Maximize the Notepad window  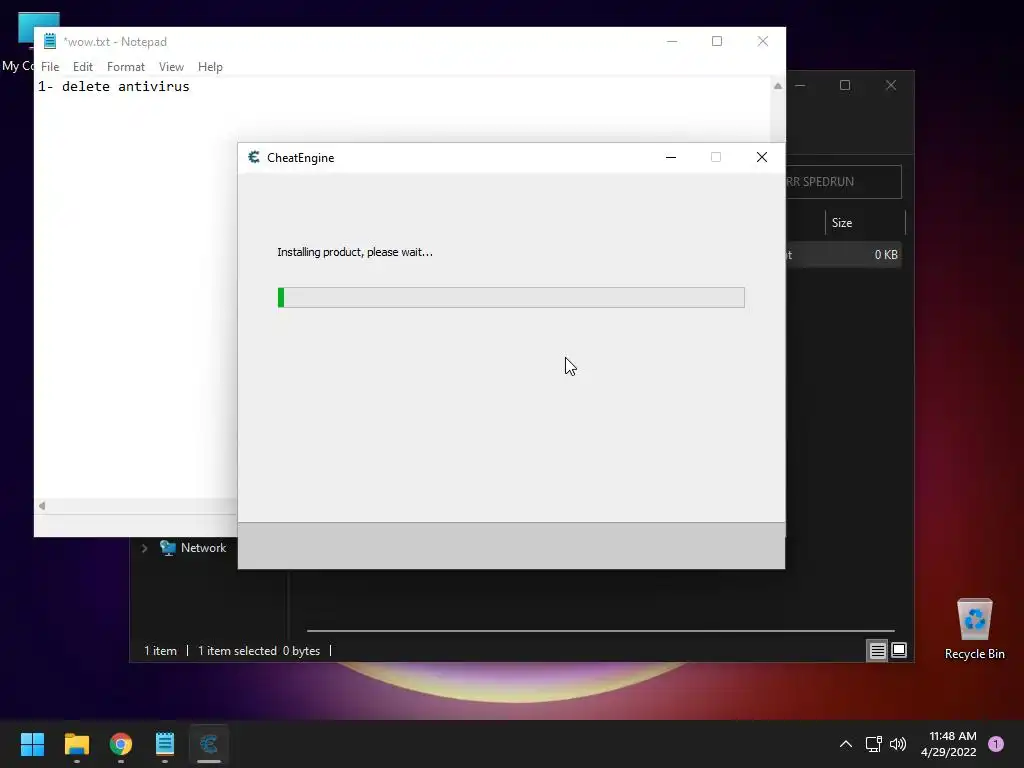tap(717, 41)
